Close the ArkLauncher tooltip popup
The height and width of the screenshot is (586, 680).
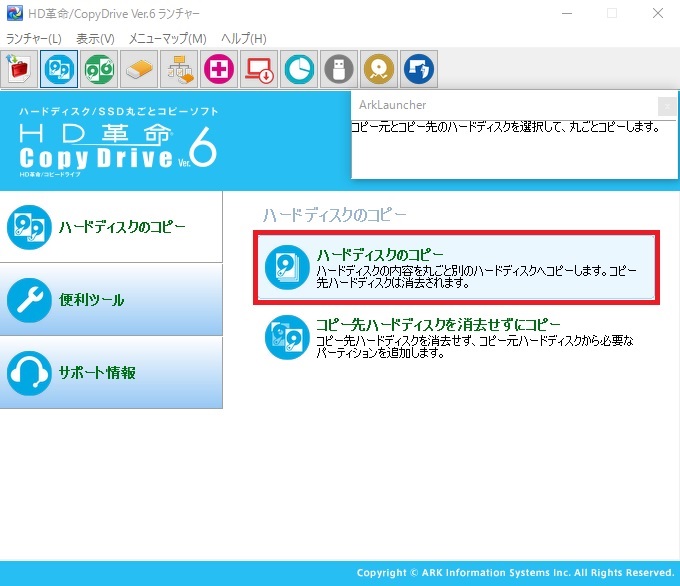click(x=667, y=106)
